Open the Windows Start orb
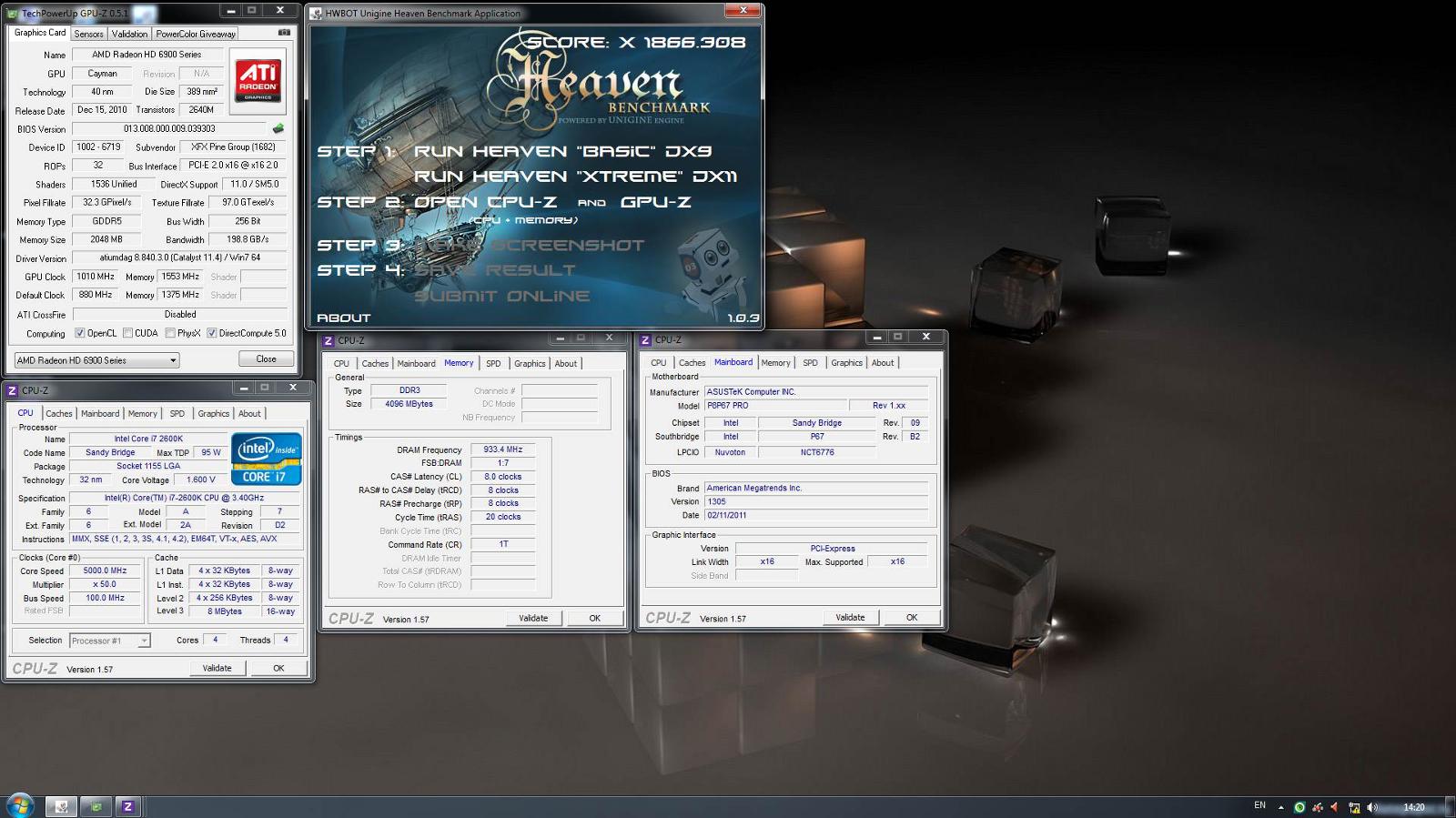The height and width of the screenshot is (818, 1456). tap(20, 805)
